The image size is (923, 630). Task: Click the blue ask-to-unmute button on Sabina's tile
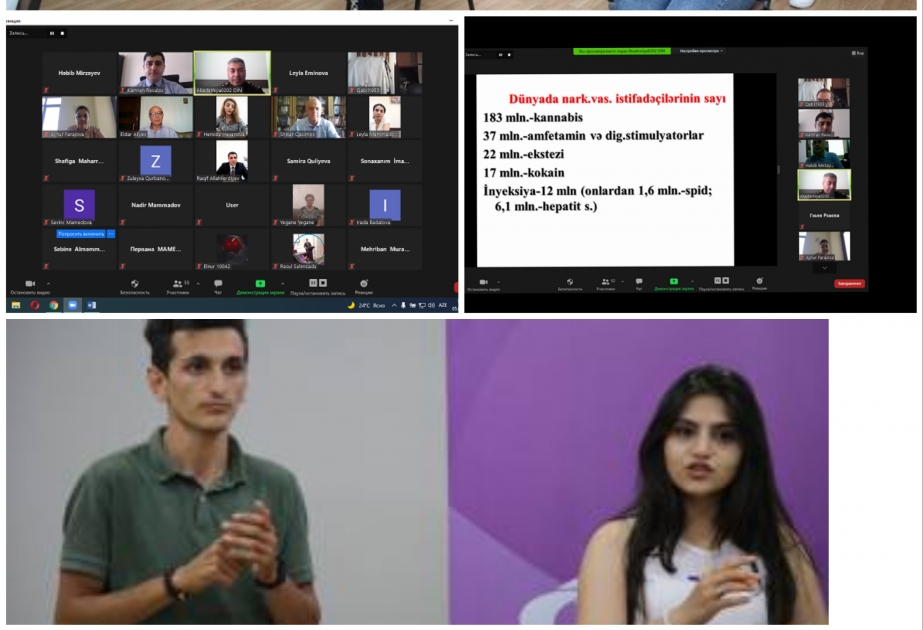click(x=81, y=234)
